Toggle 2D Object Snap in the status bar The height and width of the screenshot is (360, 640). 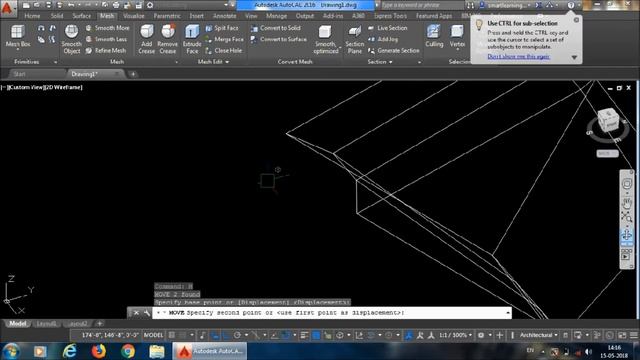[285, 336]
